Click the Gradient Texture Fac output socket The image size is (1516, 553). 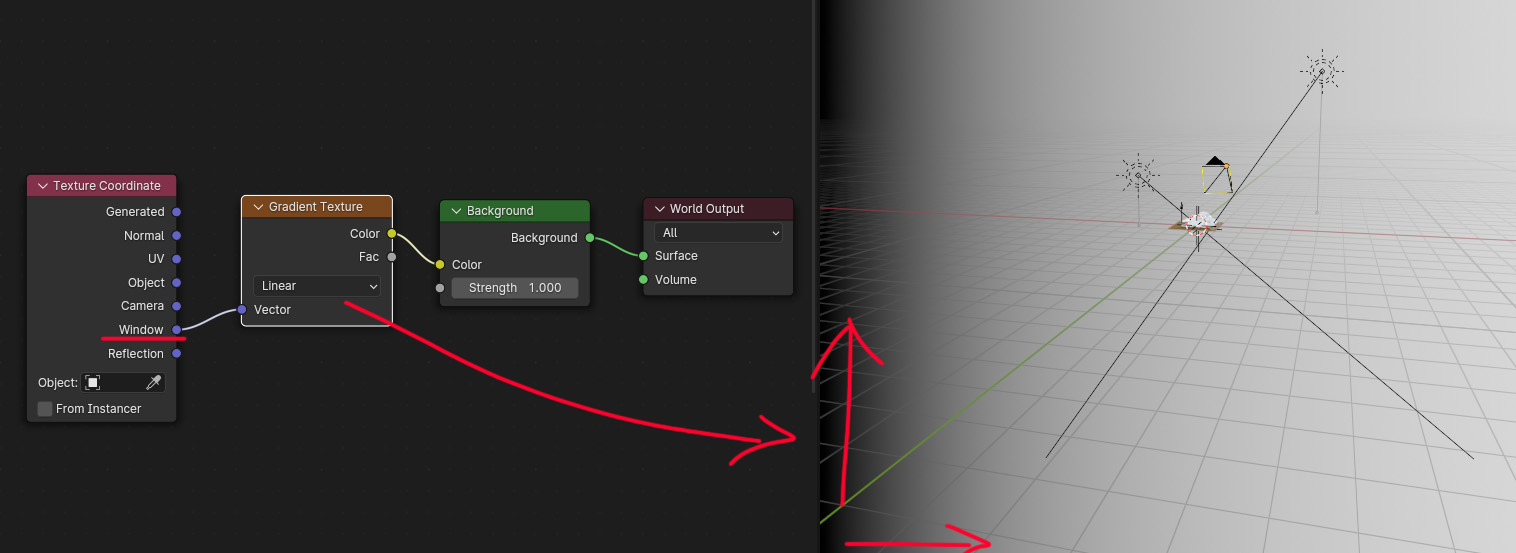click(x=392, y=257)
